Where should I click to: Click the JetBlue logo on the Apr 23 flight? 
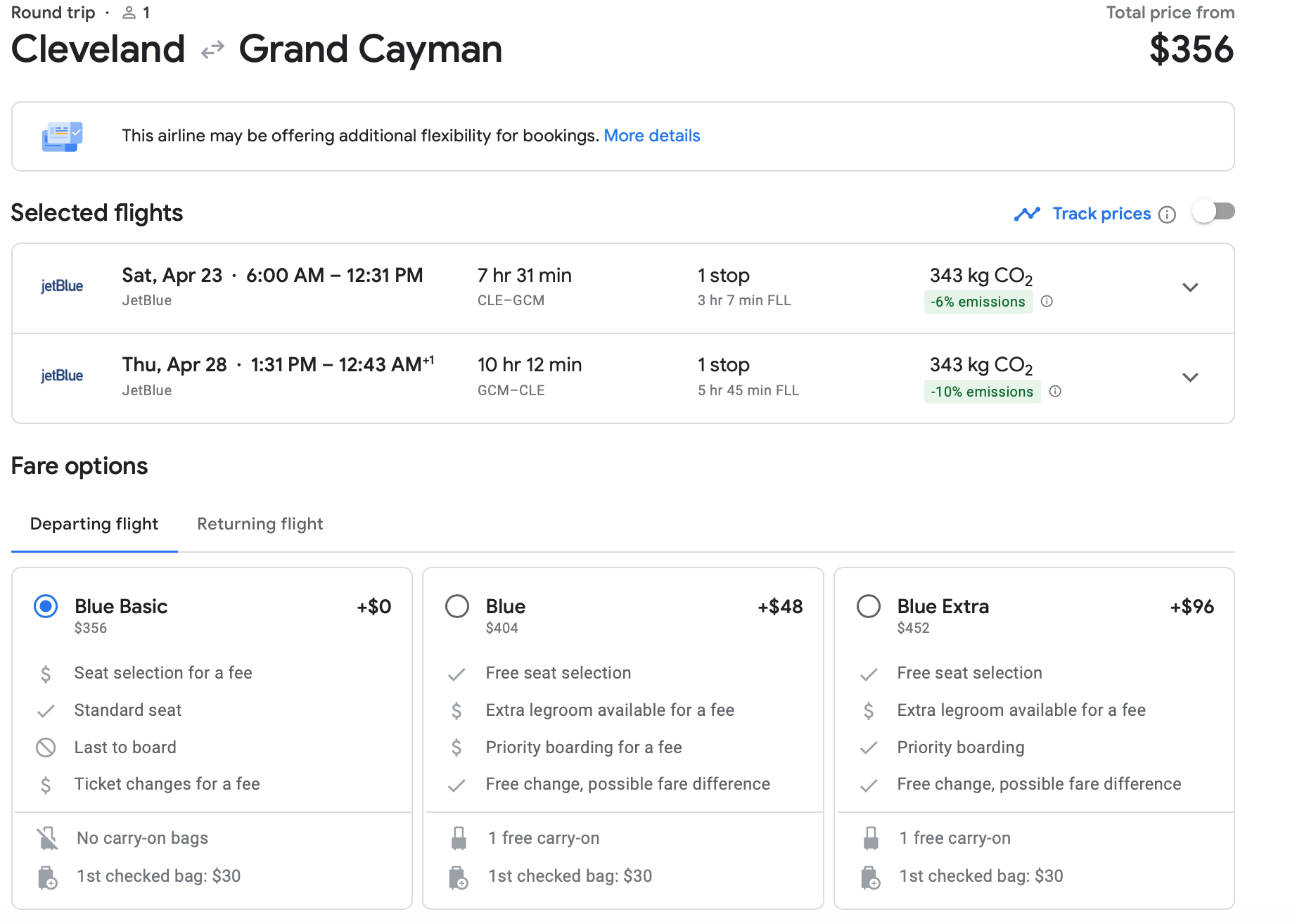click(x=62, y=286)
